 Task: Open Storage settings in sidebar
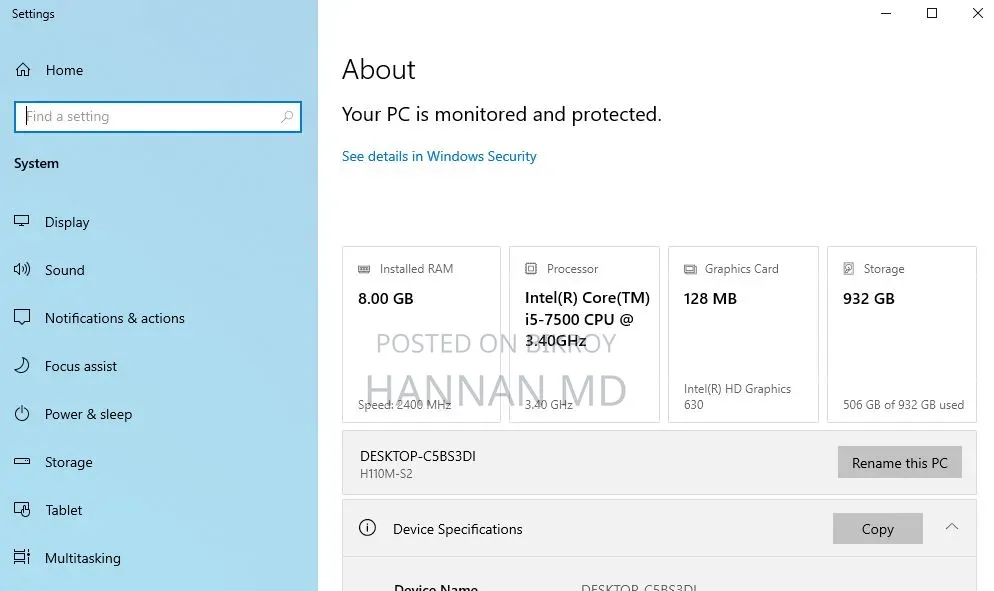pyautogui.click(x=68, y=462)
